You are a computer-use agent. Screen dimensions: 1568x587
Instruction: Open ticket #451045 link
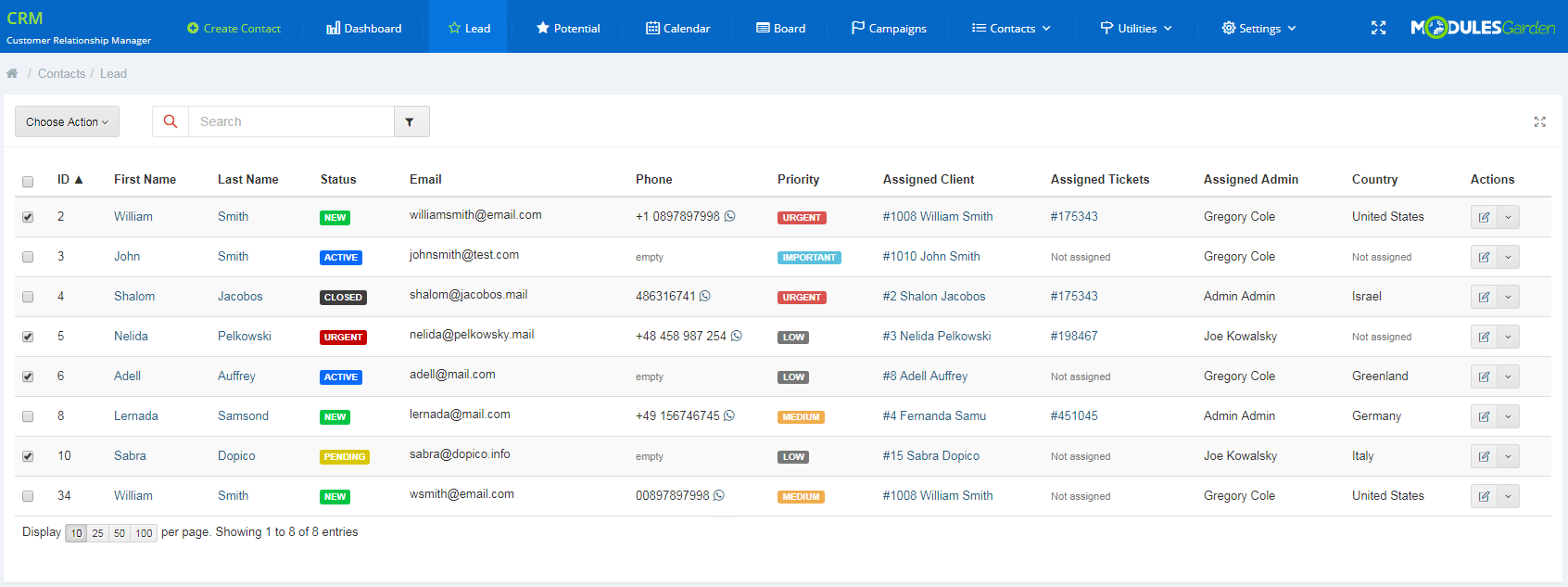[1074, 415]
